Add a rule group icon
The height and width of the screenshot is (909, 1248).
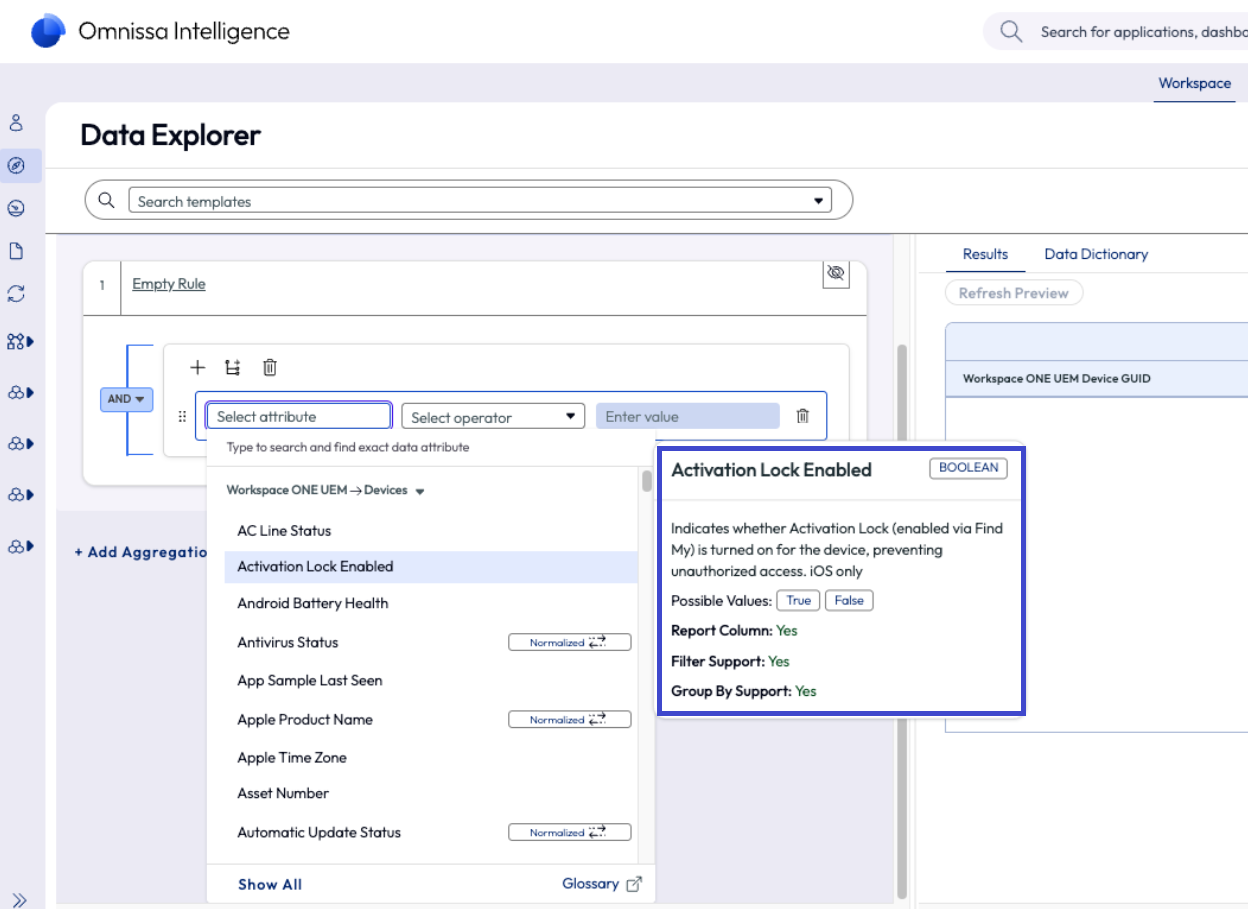pos(233,368)
